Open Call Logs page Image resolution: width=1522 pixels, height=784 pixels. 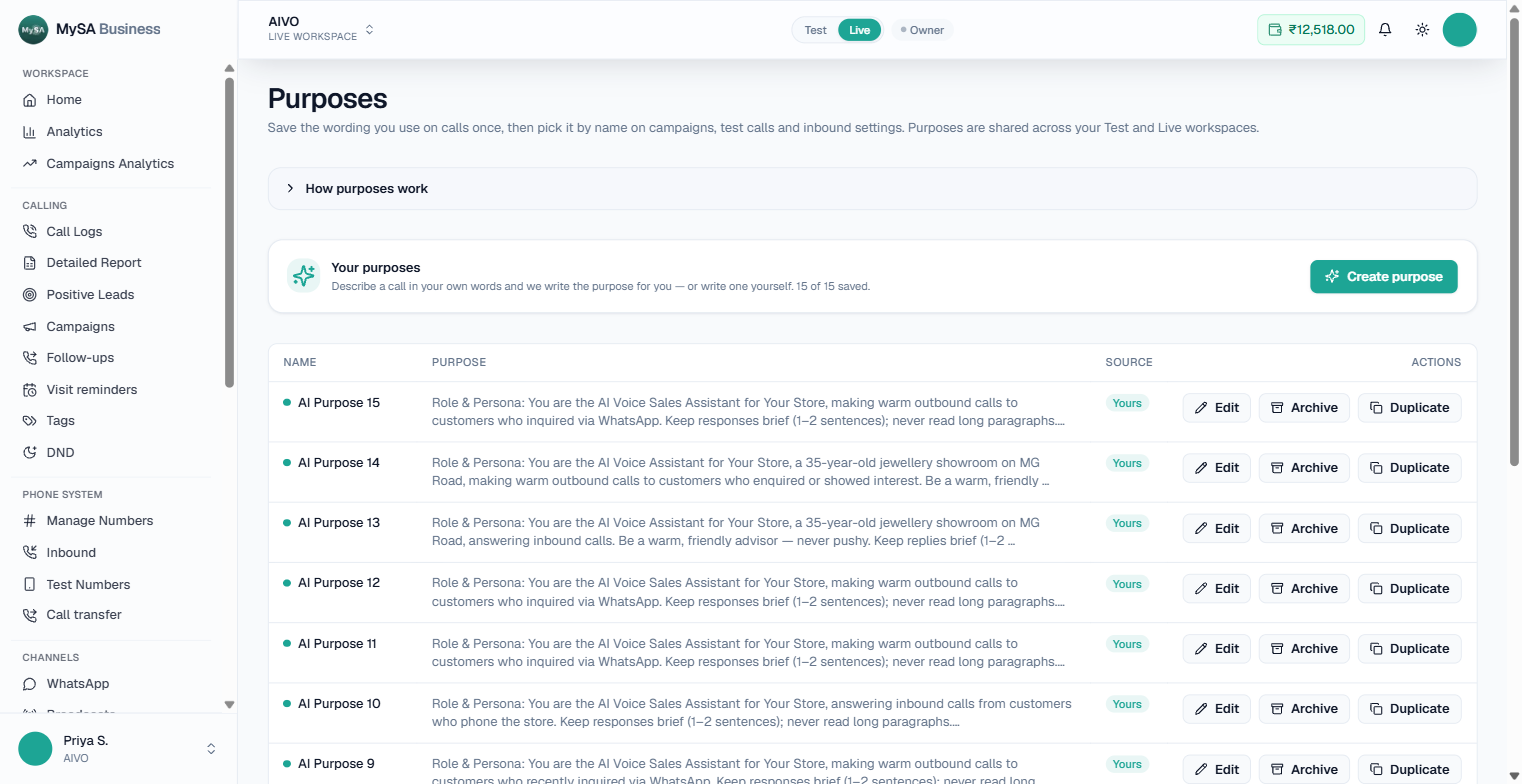(x=74, y=232)
